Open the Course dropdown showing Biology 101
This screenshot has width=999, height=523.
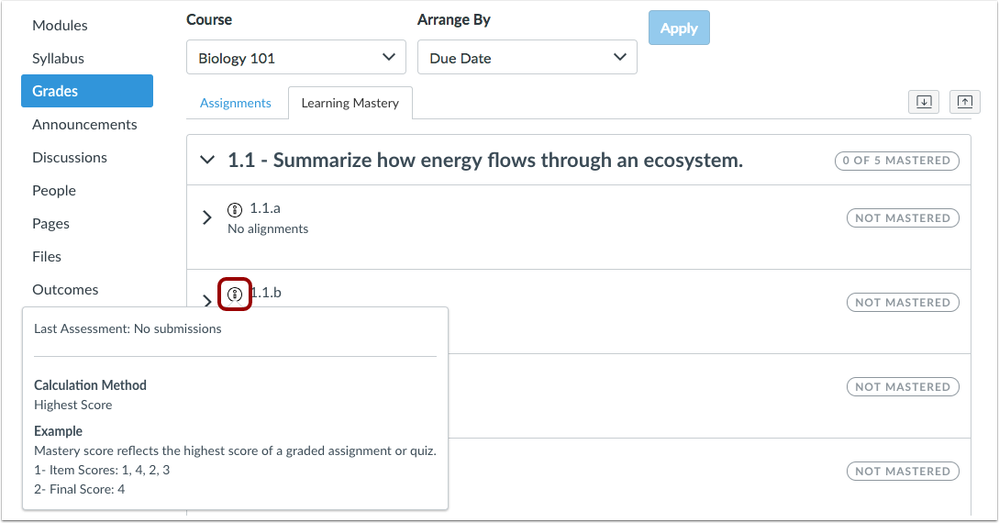click(296, 58)
